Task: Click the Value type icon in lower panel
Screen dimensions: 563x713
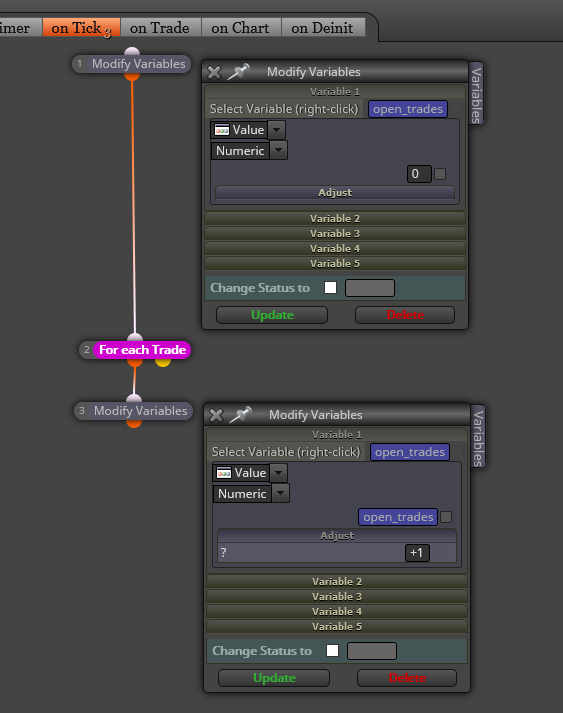Action: 224,473
